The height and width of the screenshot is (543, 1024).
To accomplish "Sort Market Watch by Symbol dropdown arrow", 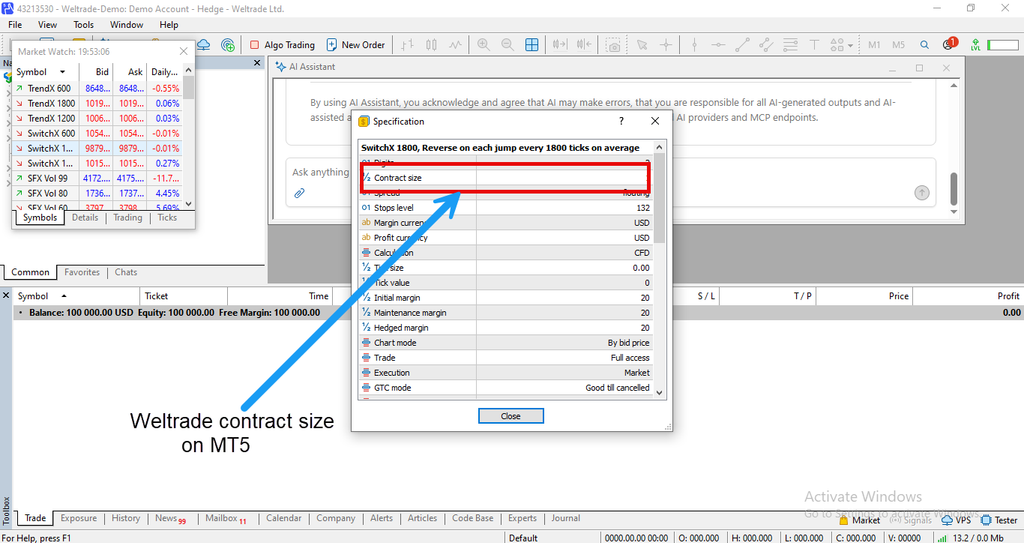I will tap(63, 72).
